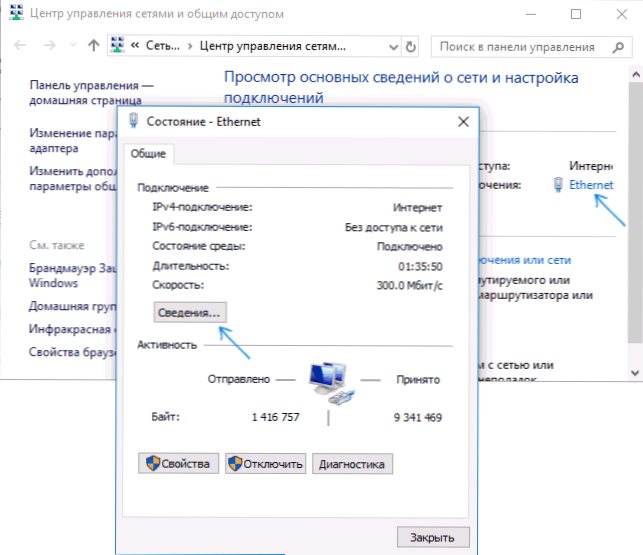
Task: Click the Ethernet adapter icon in dialog title
Action: 134,120
